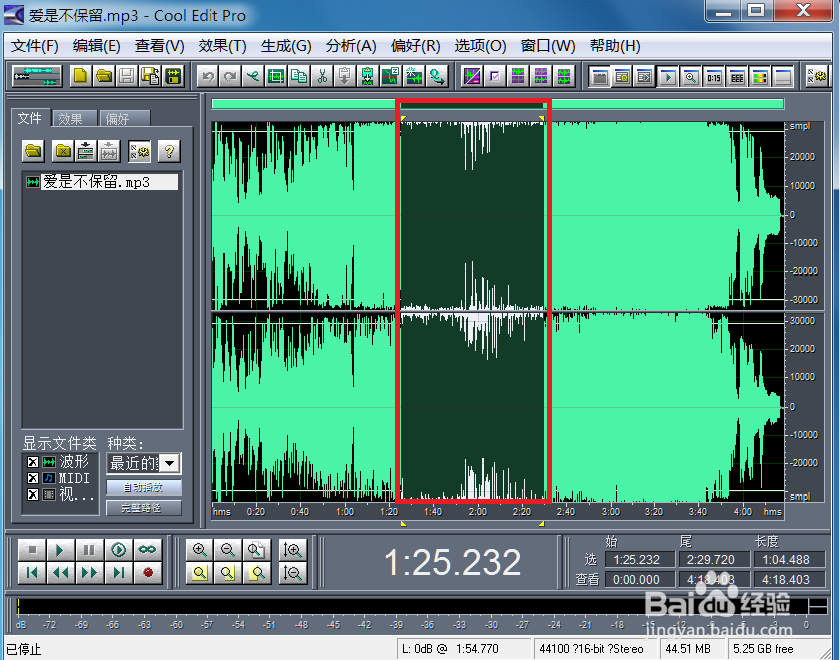840x660 pixels.
Task: Open the 分析(A) menu
Action: tap(351, 46)
